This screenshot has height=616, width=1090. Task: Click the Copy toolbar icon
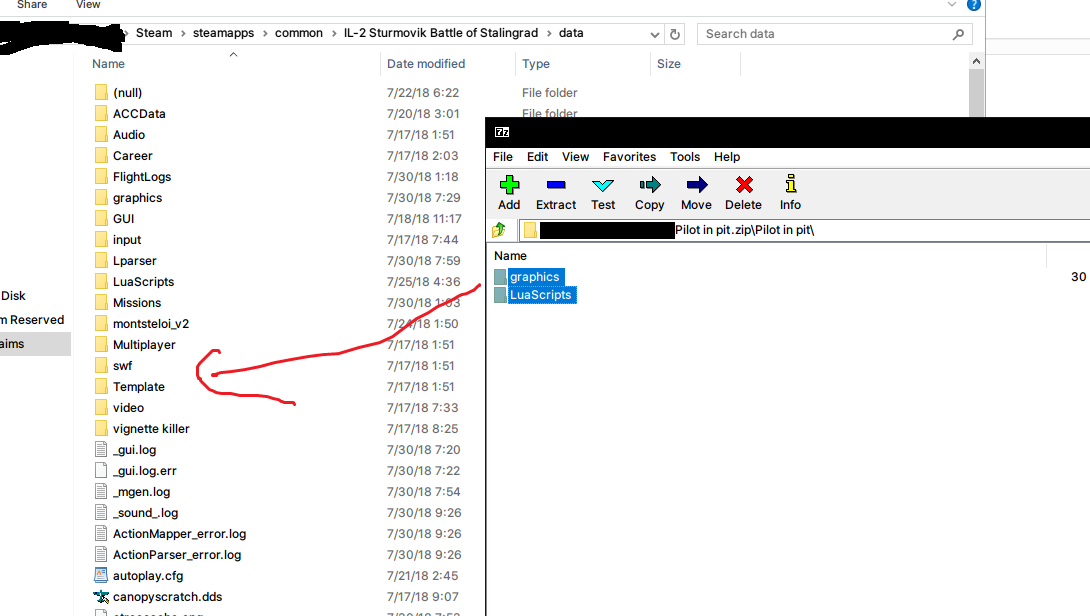pos(649,185)
